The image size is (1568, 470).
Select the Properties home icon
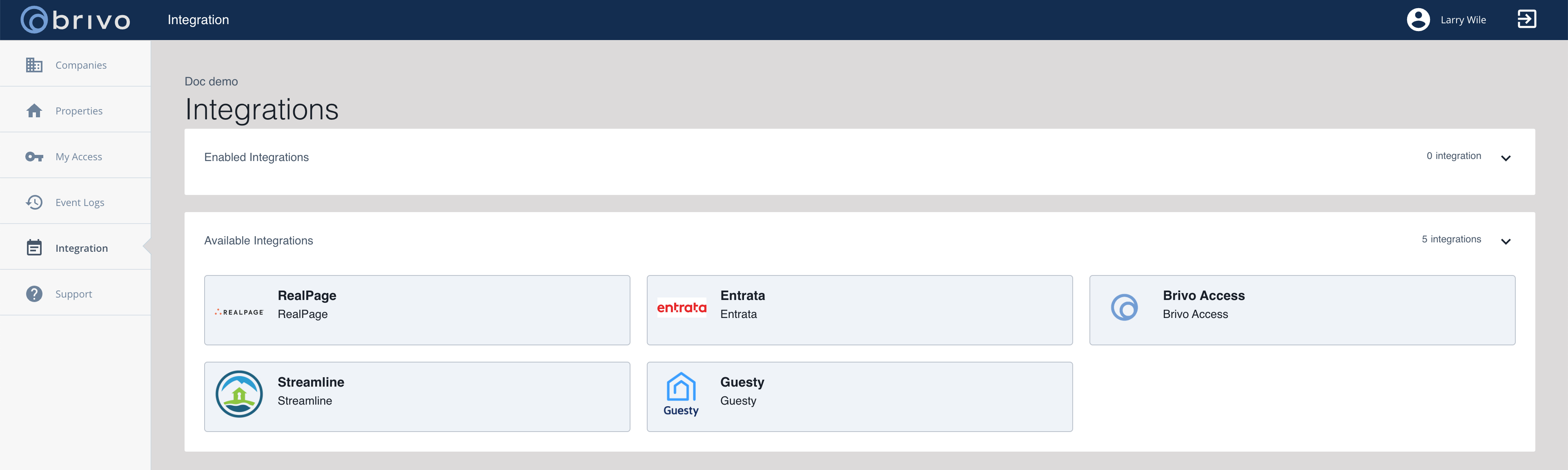pos(34,110)
